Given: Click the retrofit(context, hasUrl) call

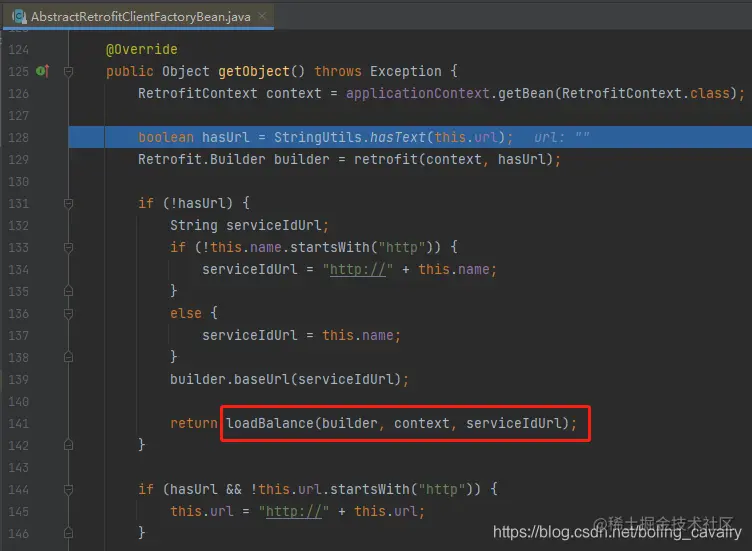Looking at the screenshot, I should click(453, 160).
